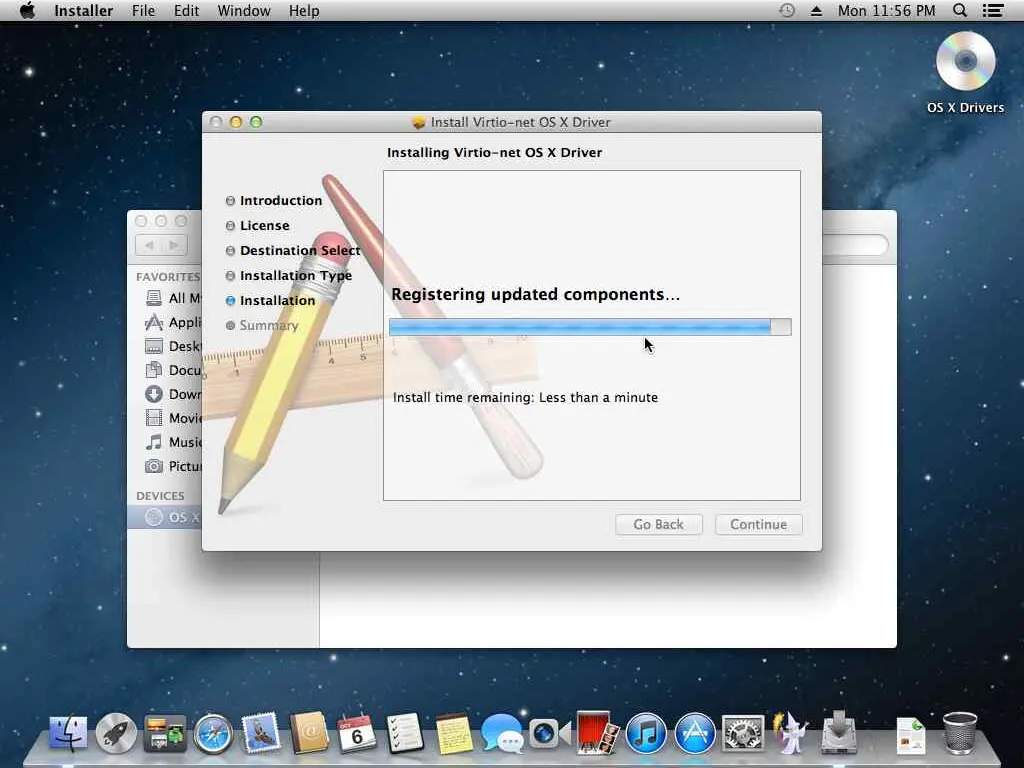
Task: Click the Go Back button
Action: [x=658, y=524]
